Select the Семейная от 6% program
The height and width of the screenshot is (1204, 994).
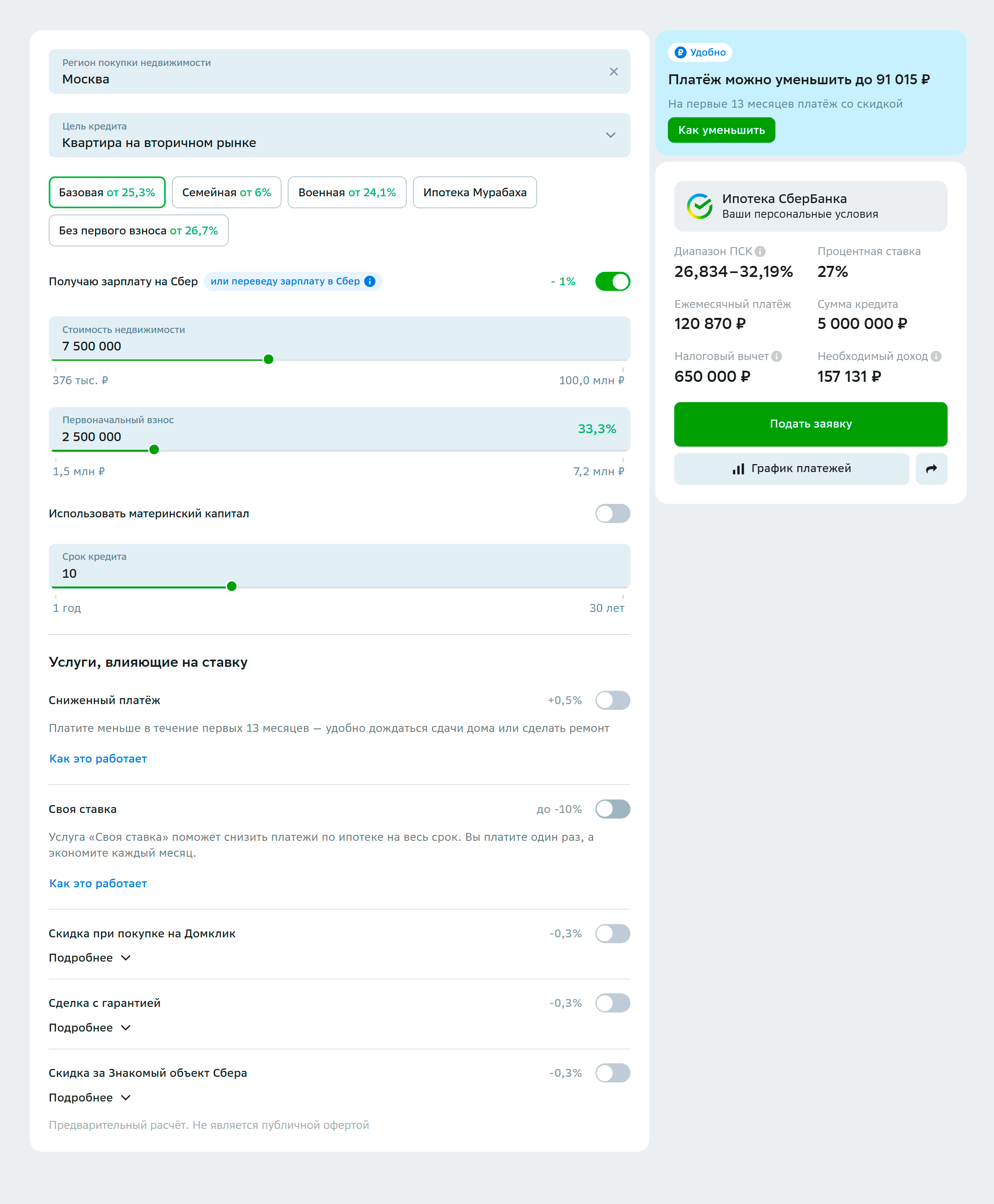click(x=226, y=192)
